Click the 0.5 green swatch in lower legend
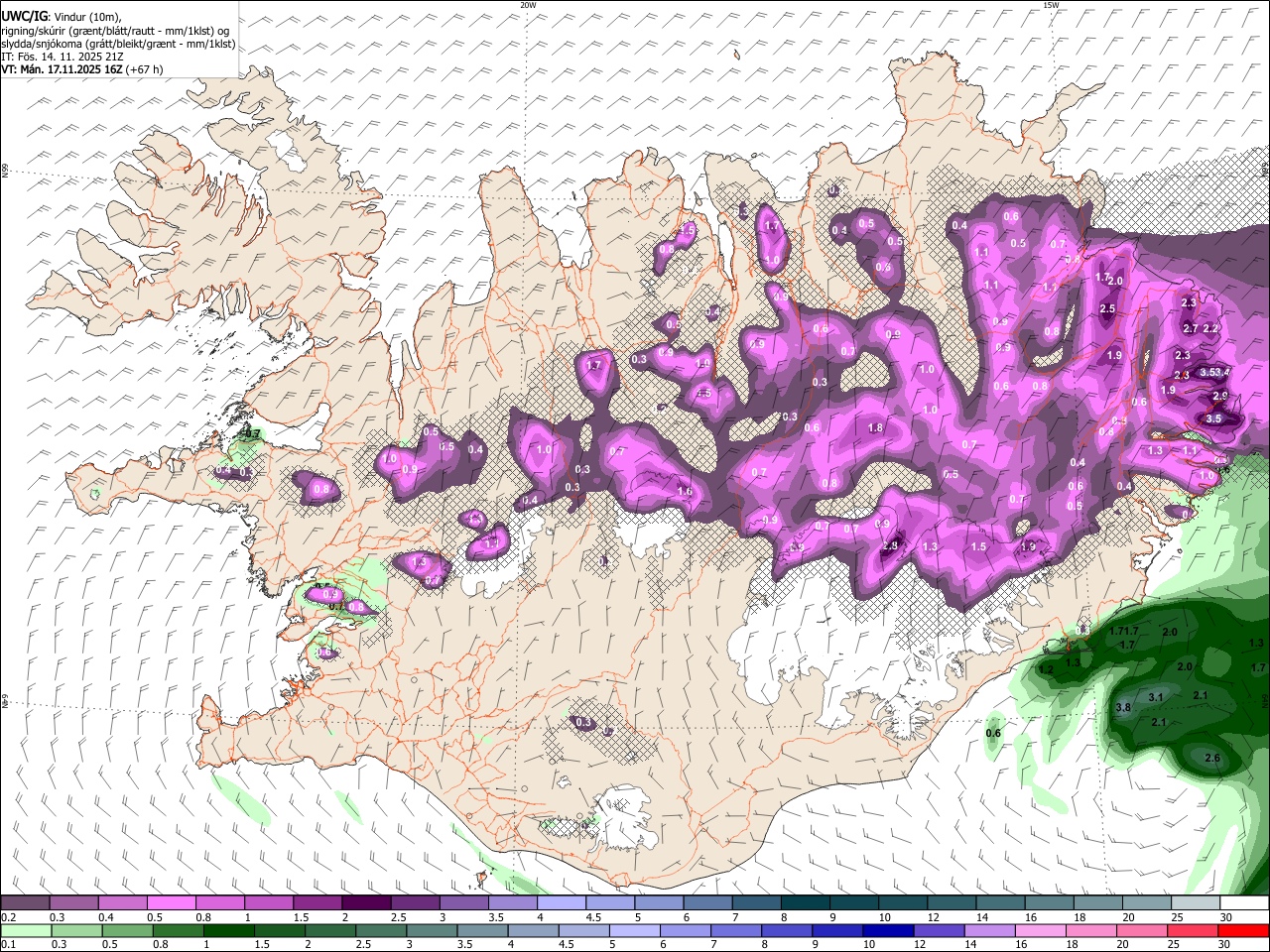 pos(128,930)
